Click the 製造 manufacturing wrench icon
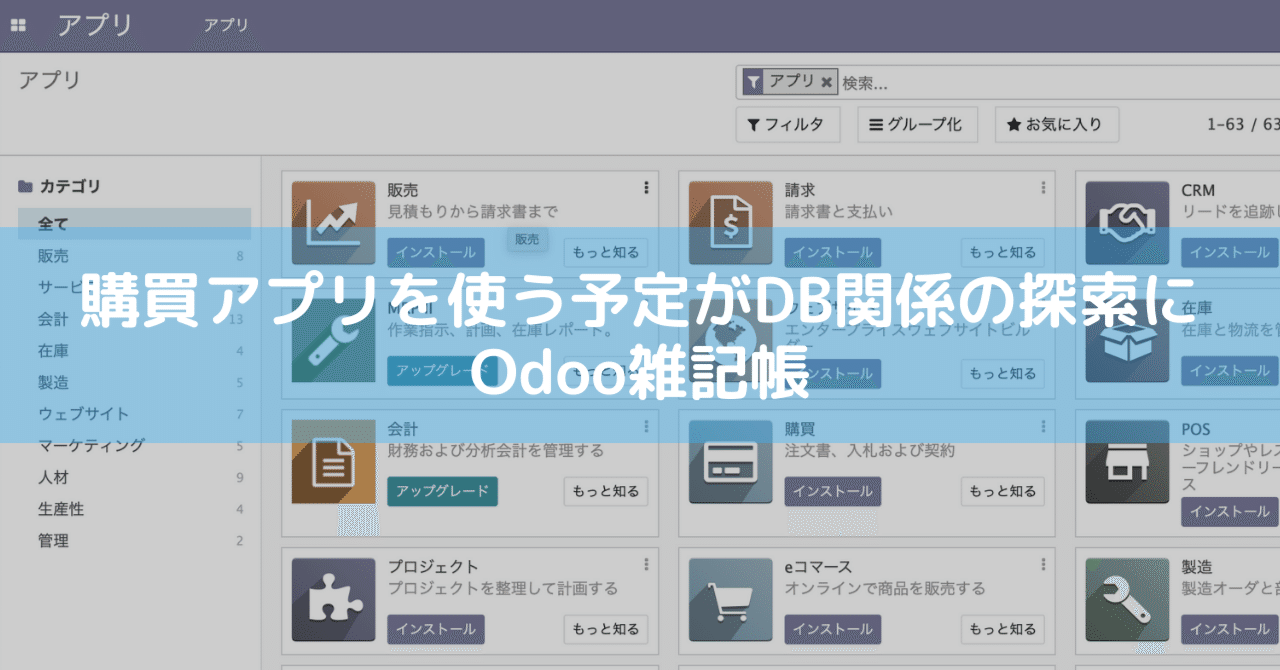Screen dimensions: 1280x670 [1126, 600]
